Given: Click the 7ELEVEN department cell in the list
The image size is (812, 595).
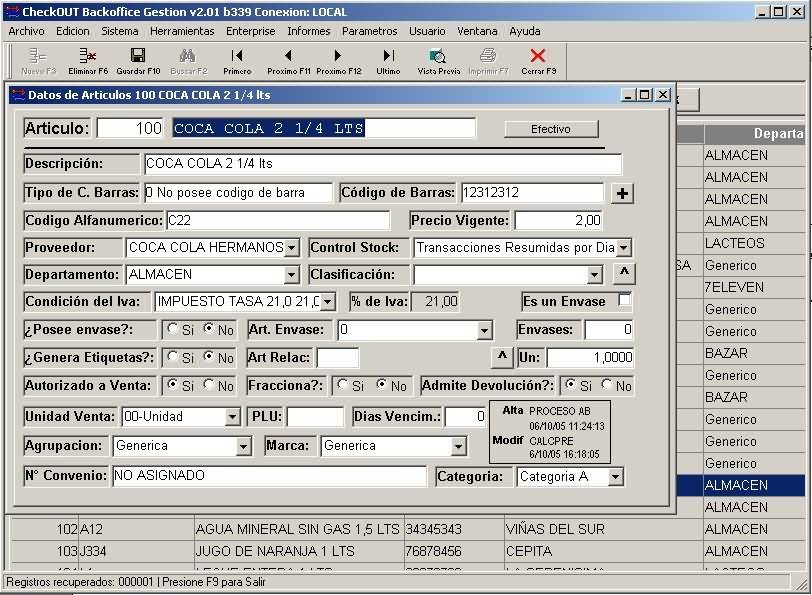Looking at the screenshot, I should point(754,287).
